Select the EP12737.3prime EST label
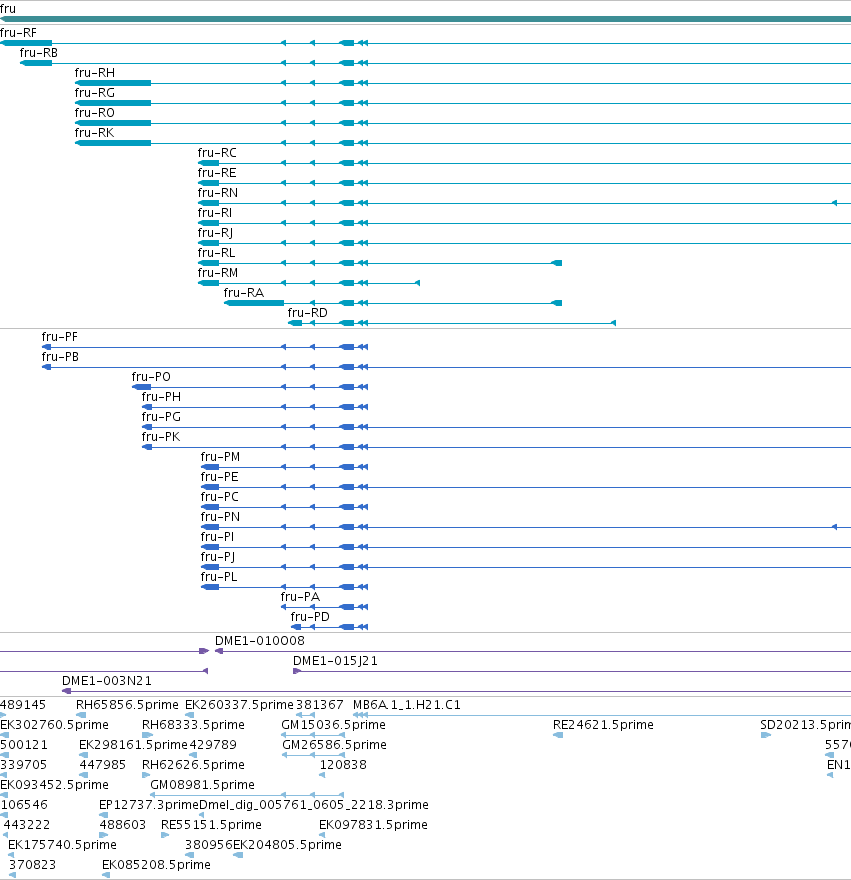 (x=149, y=805)
